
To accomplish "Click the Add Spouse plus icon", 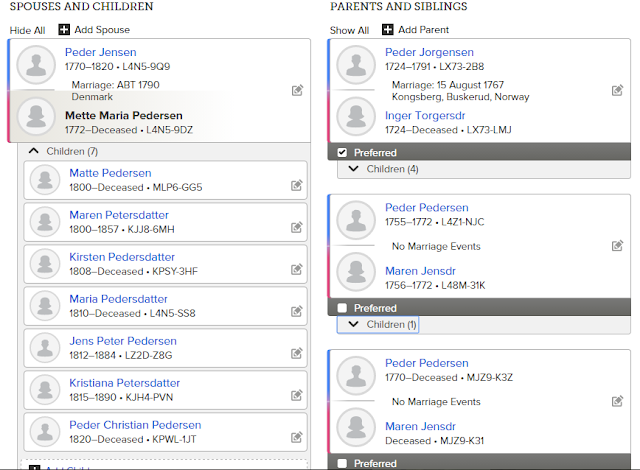I will pos(64,30).
